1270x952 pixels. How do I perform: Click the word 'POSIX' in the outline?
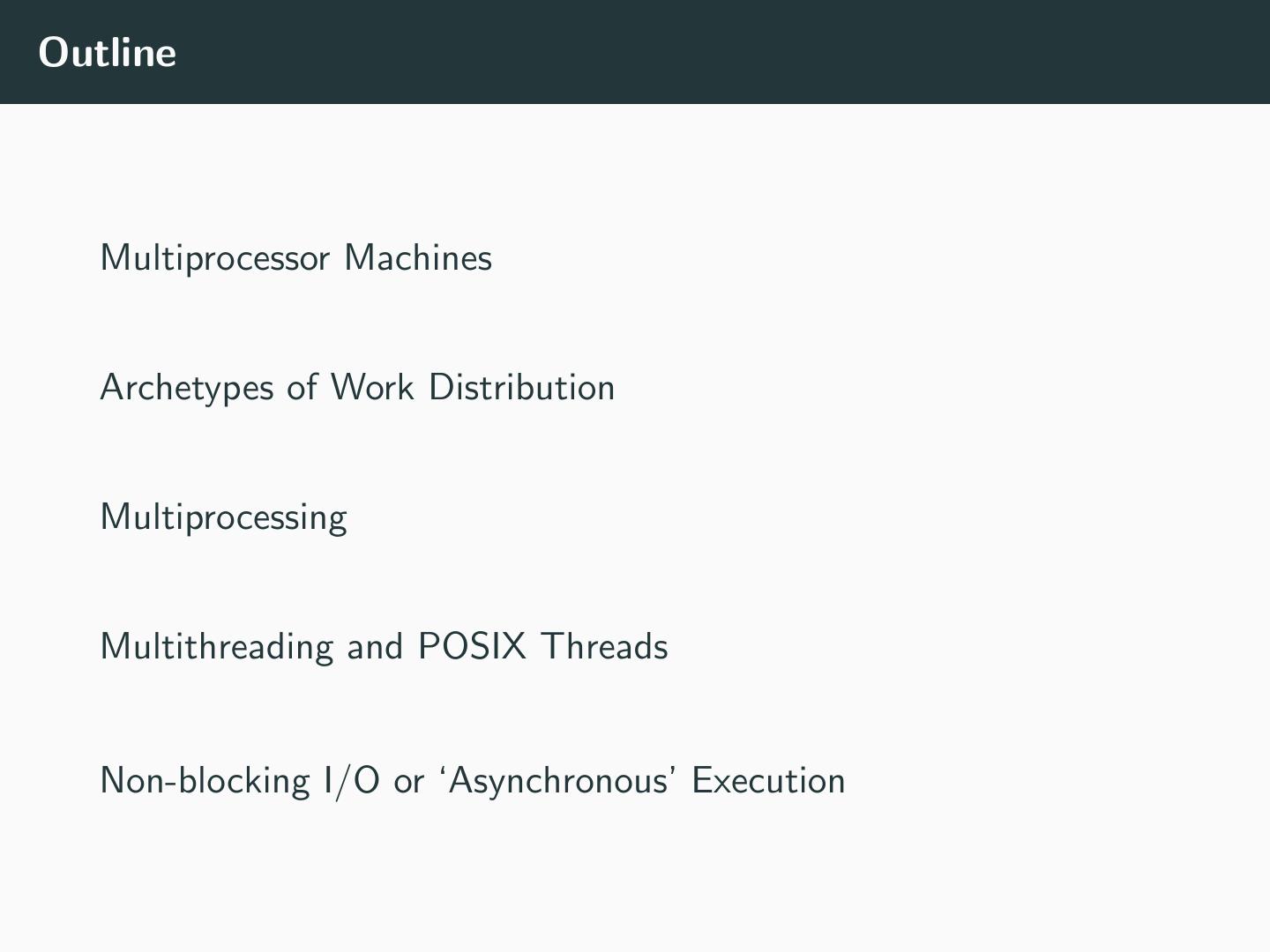pyautogui.click(x=471, y=647)
